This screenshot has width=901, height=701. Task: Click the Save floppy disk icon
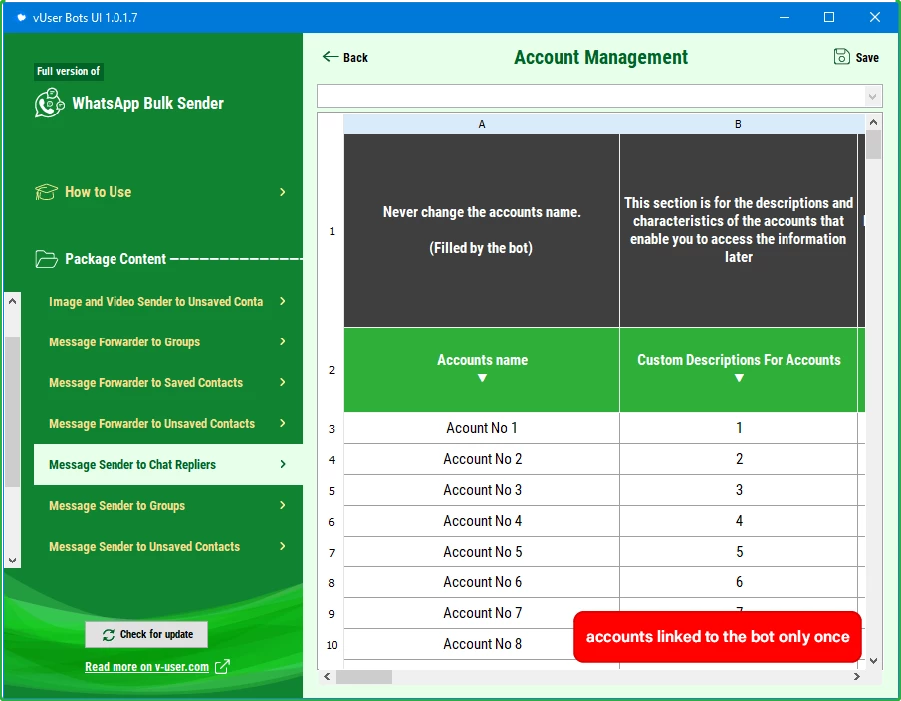point(841,56)
